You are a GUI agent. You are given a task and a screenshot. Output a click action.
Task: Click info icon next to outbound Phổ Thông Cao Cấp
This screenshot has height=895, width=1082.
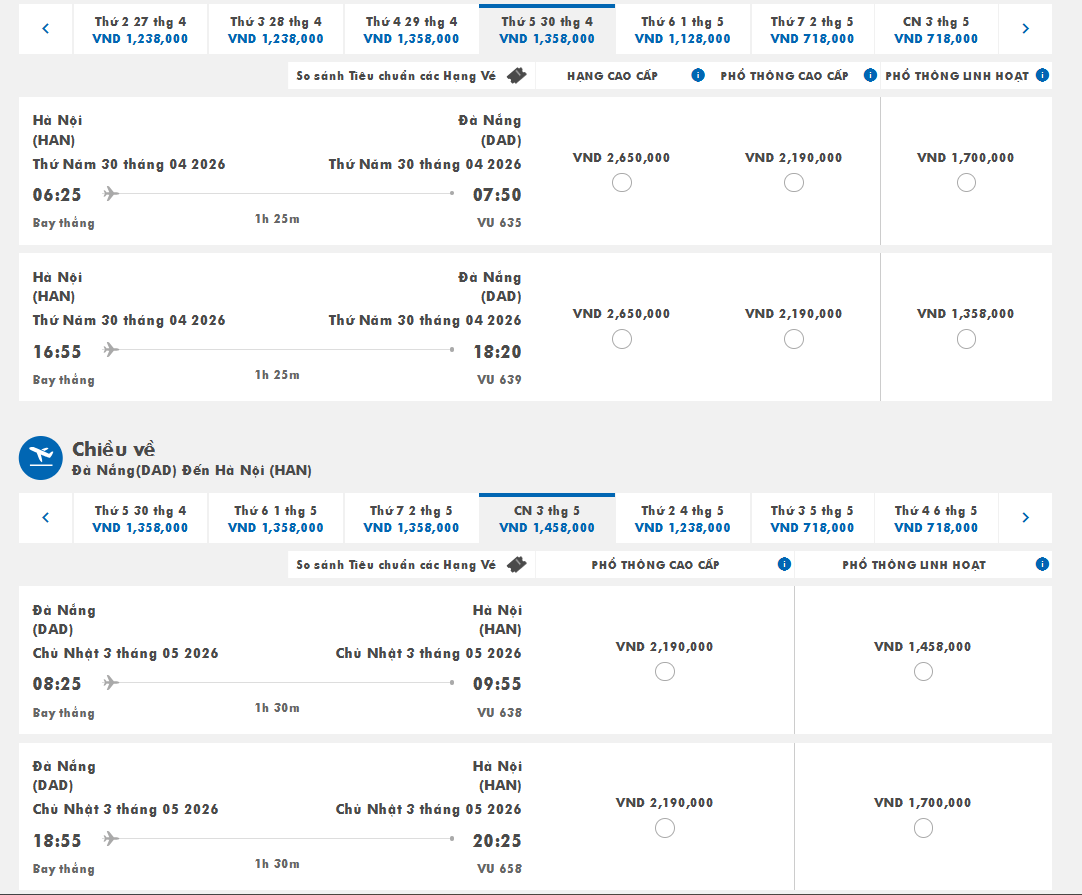pyautogui.click(x=870, y=76)
